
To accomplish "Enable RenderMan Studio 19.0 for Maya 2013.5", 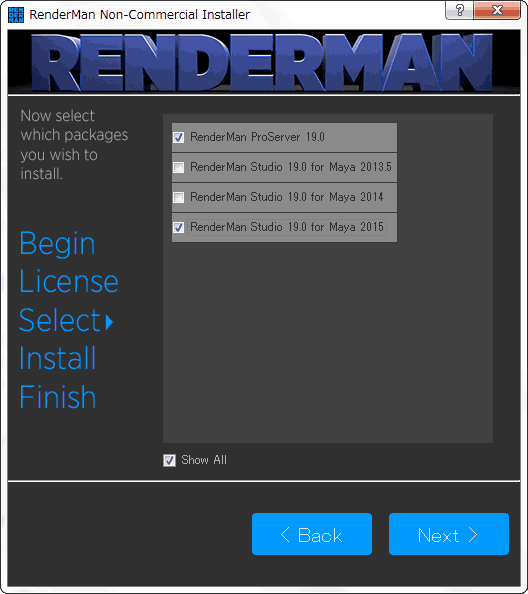I will (x=178, y=167).
